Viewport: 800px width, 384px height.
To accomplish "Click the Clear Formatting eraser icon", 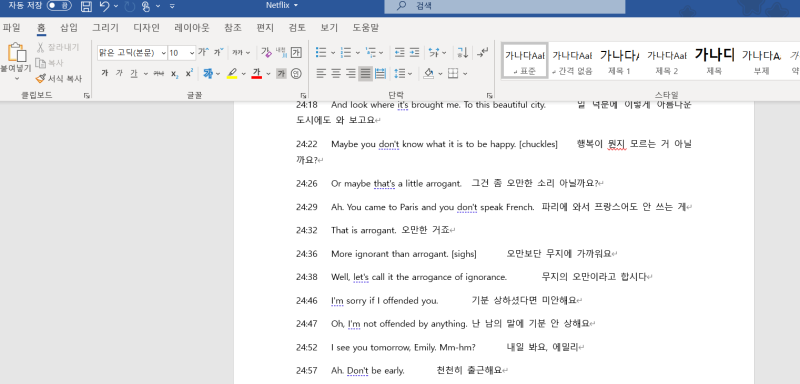I will [266, 52].
